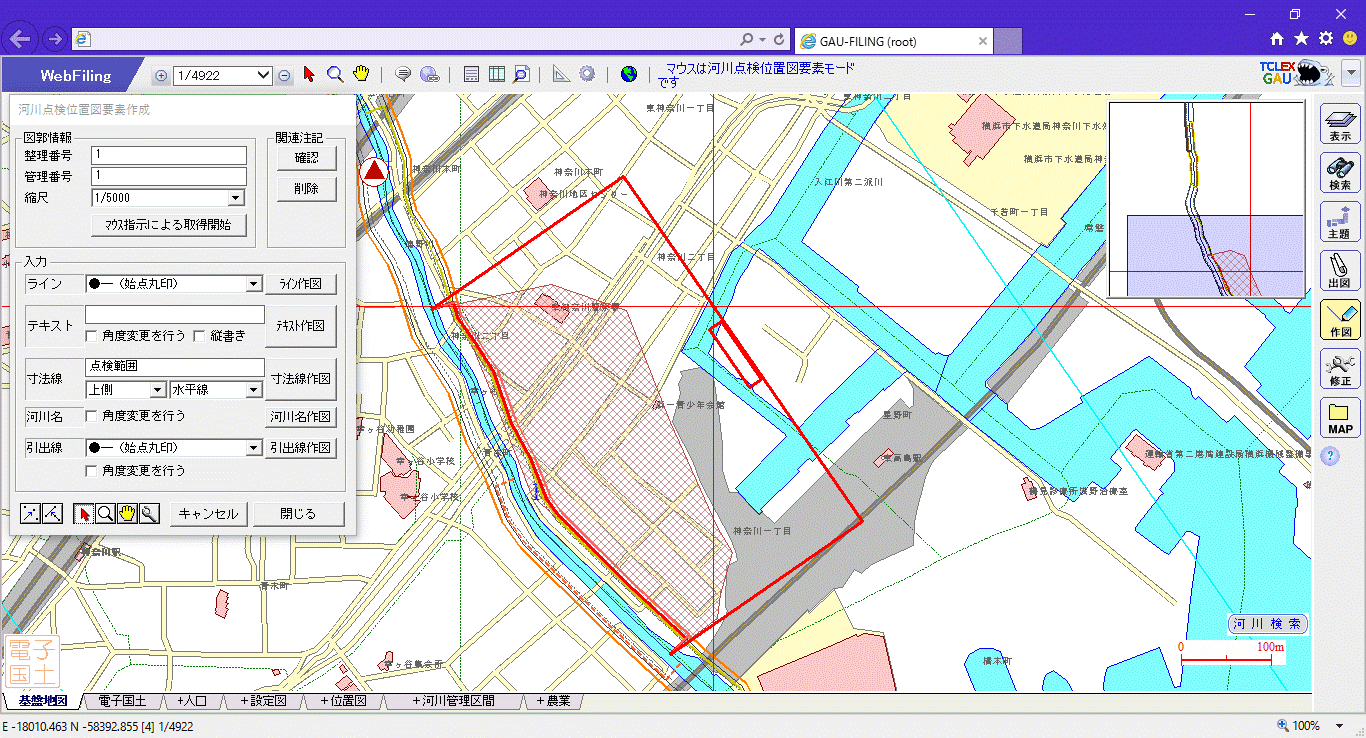The height and width of the screenshot is (738, 1366).
Task: Toggle 角度変更を行う checkbox for 河川名
Action: (x=92, y=415)
